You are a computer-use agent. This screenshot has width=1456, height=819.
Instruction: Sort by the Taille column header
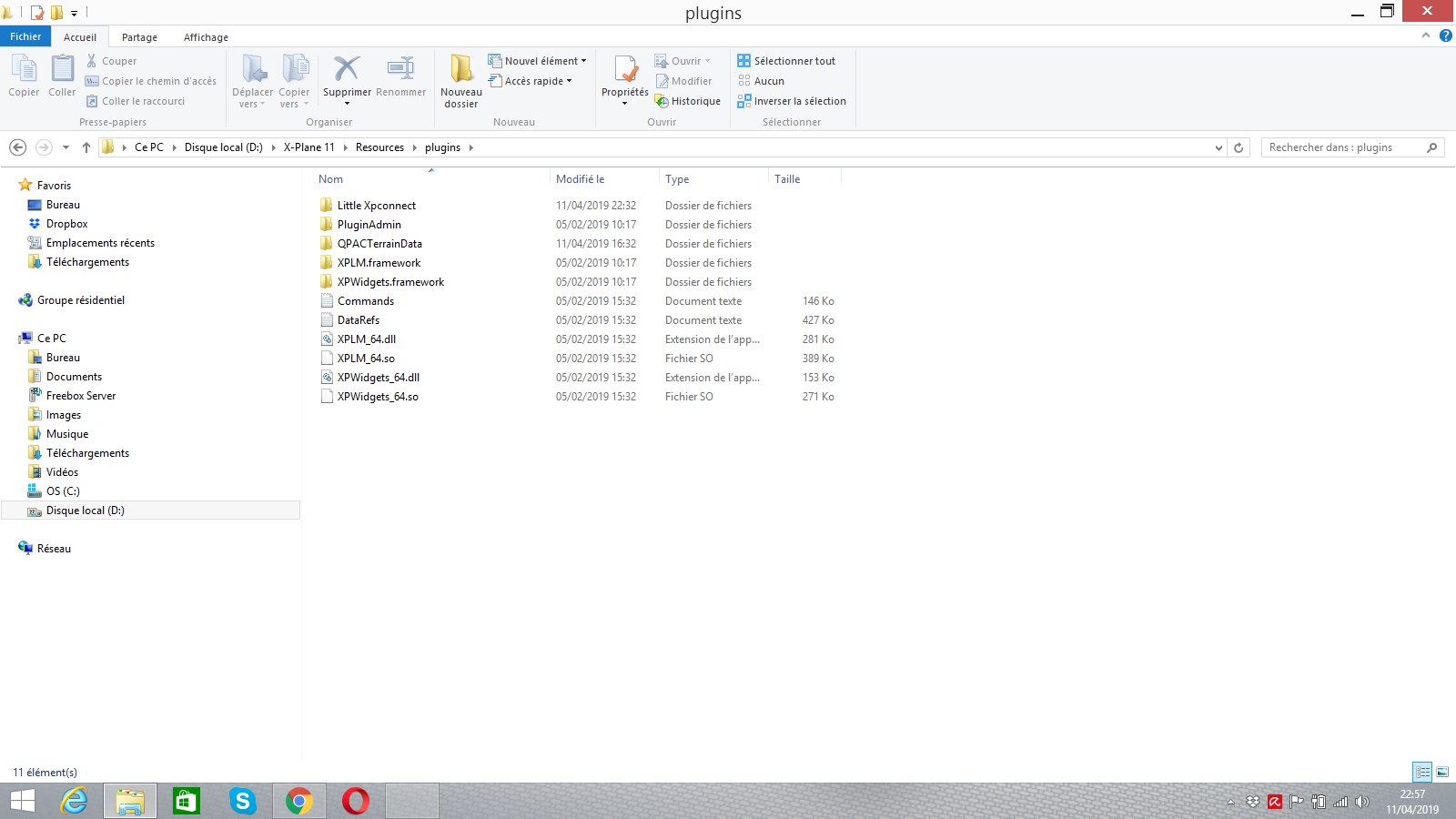pos(787,179)
